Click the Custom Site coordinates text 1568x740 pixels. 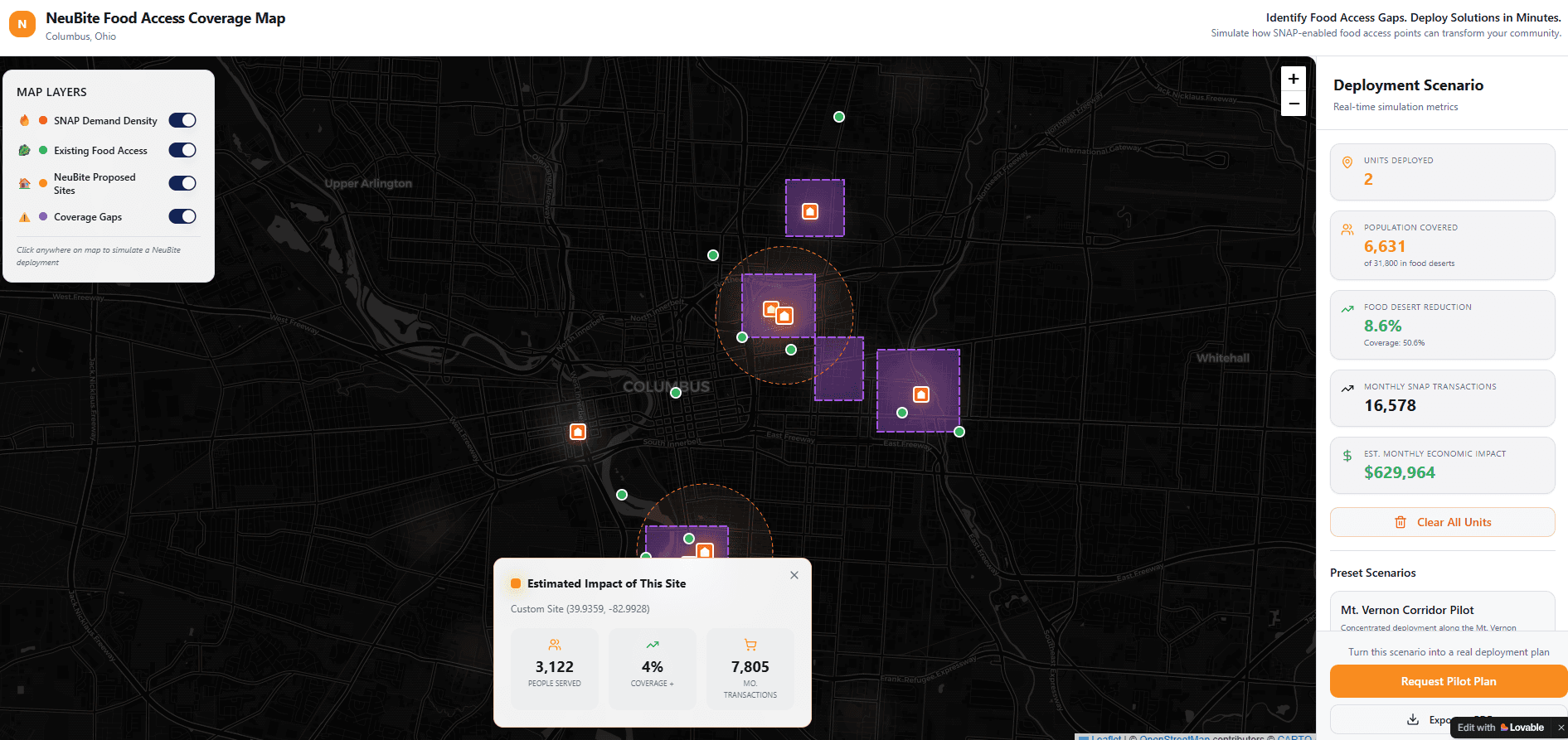(580, 609)
